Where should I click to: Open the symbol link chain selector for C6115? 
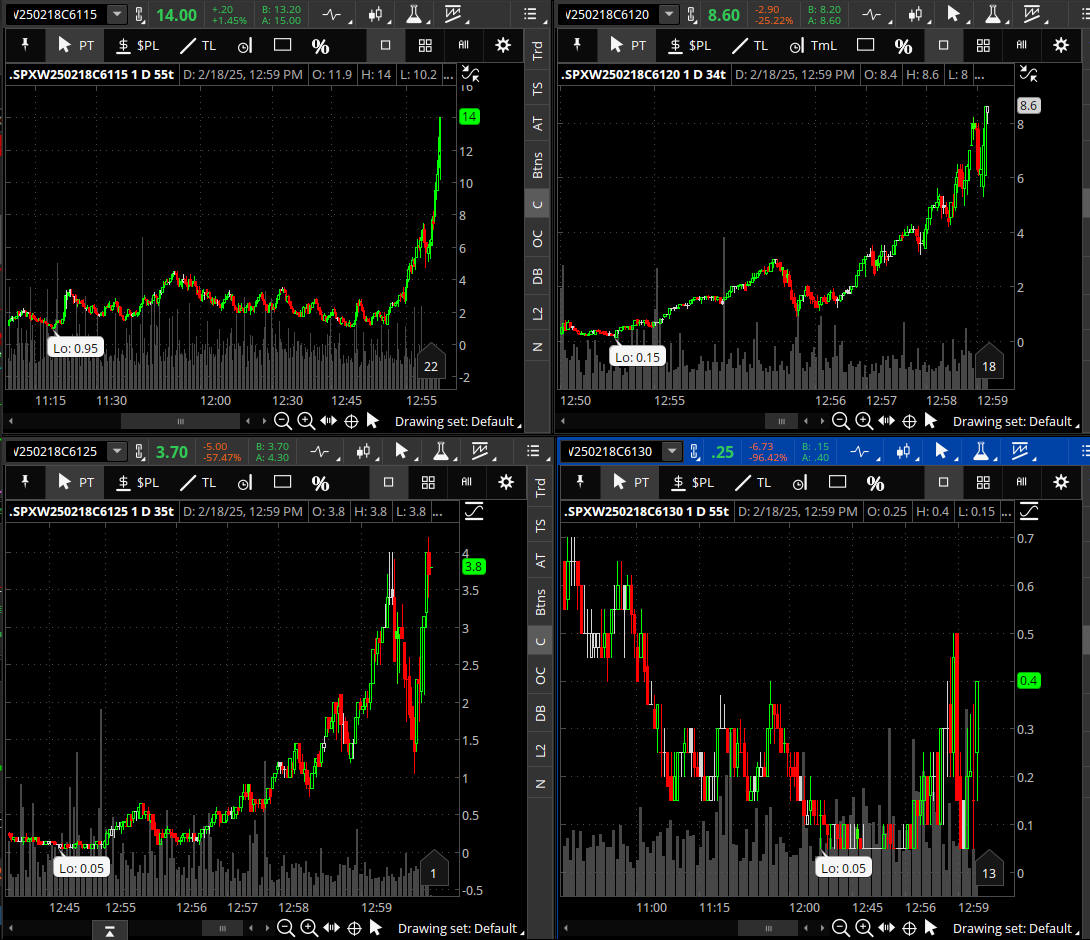139,14
